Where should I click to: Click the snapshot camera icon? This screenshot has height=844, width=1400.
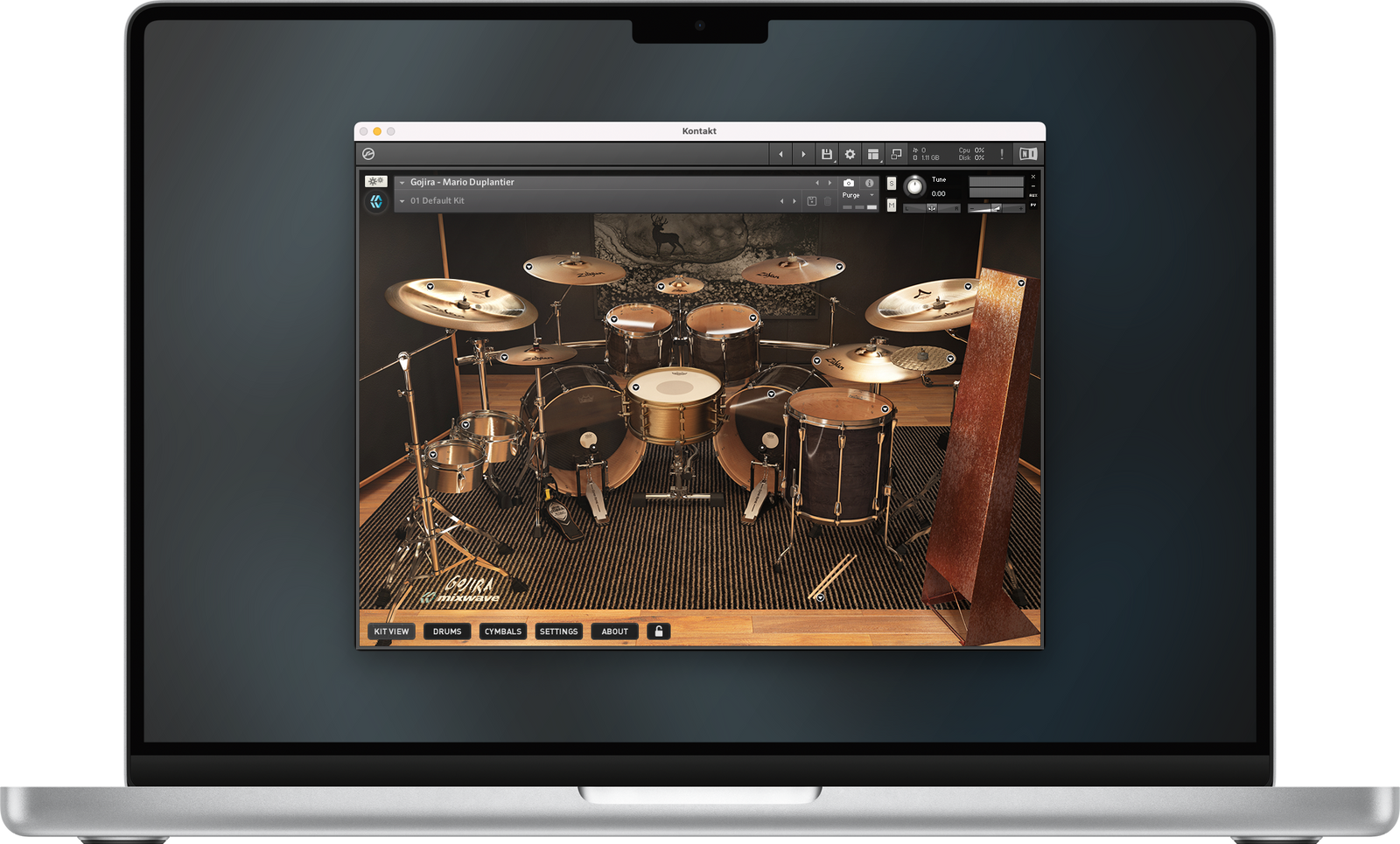pyautogui.click(x=848, y=183)
